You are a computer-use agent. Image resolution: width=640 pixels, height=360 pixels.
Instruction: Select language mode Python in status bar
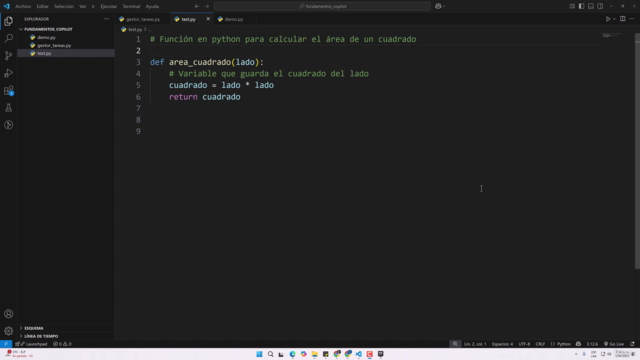[x=561, y=344]
